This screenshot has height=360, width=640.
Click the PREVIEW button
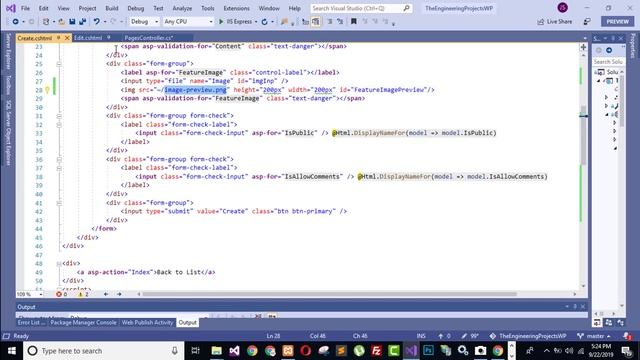pos(618,21)
